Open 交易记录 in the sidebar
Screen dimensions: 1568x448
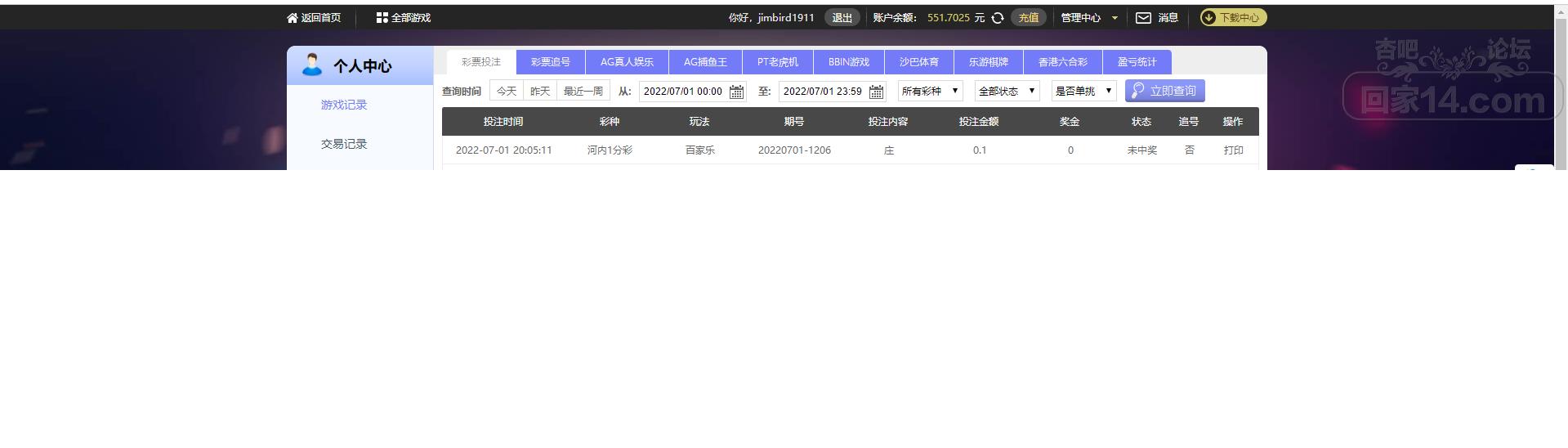(344, 144)
